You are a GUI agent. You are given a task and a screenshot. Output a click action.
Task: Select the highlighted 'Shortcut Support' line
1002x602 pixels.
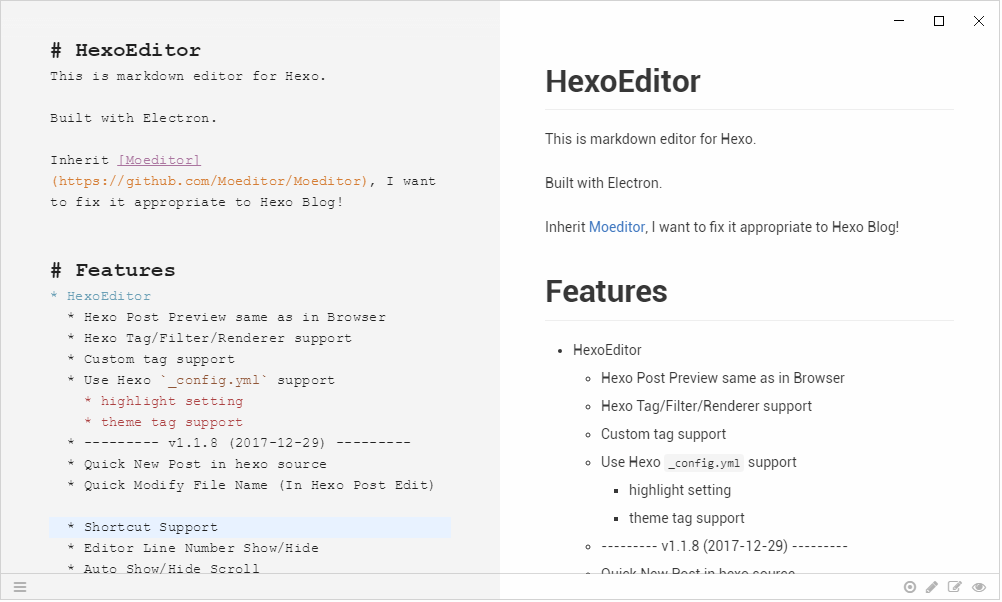pos(249,527)
